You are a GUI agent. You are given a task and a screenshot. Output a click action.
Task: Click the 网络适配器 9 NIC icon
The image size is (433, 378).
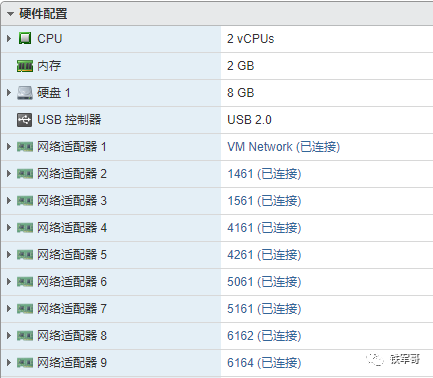(25, 363)
